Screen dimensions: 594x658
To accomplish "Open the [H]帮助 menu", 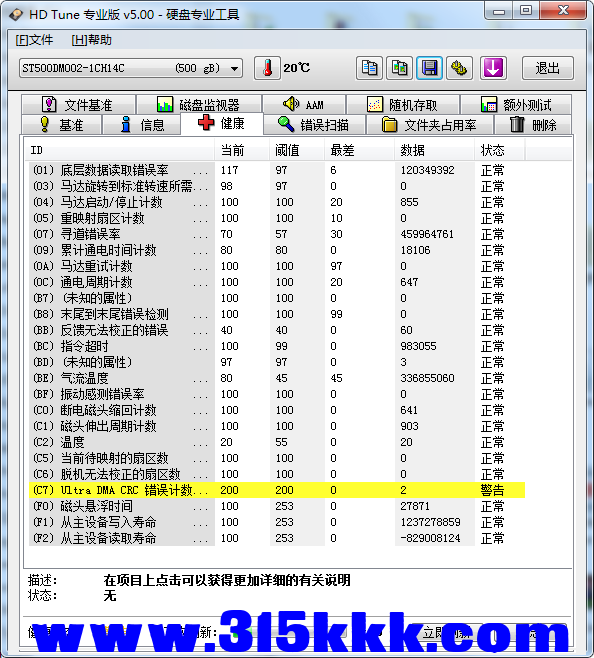I will (x=91, y=40).
